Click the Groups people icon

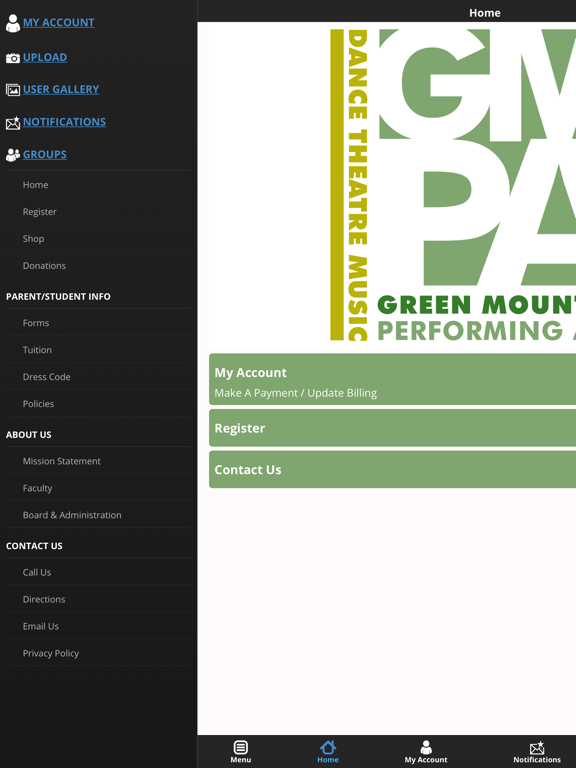(x=13, y=155)
